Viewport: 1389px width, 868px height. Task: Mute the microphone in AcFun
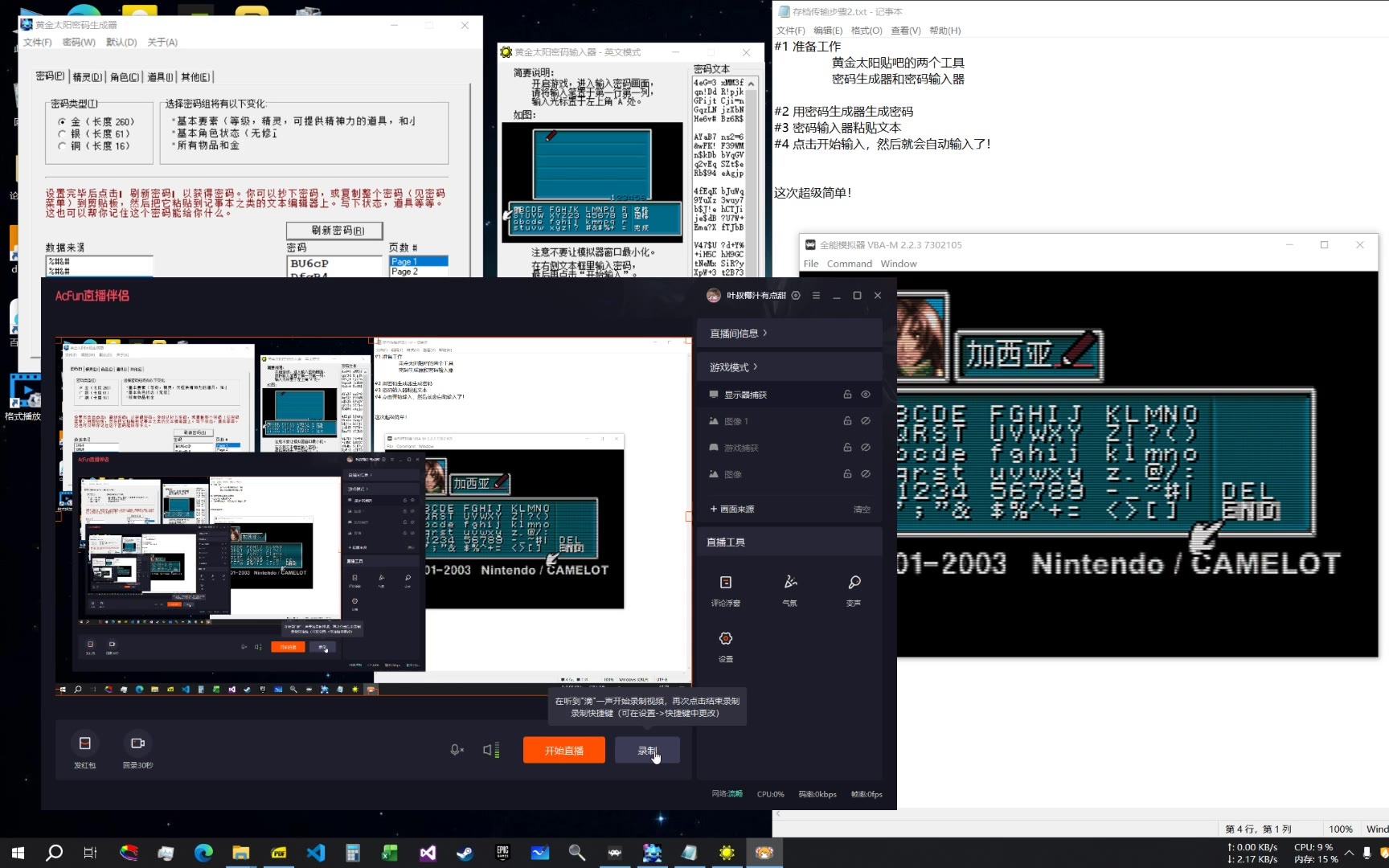(457, 750)
